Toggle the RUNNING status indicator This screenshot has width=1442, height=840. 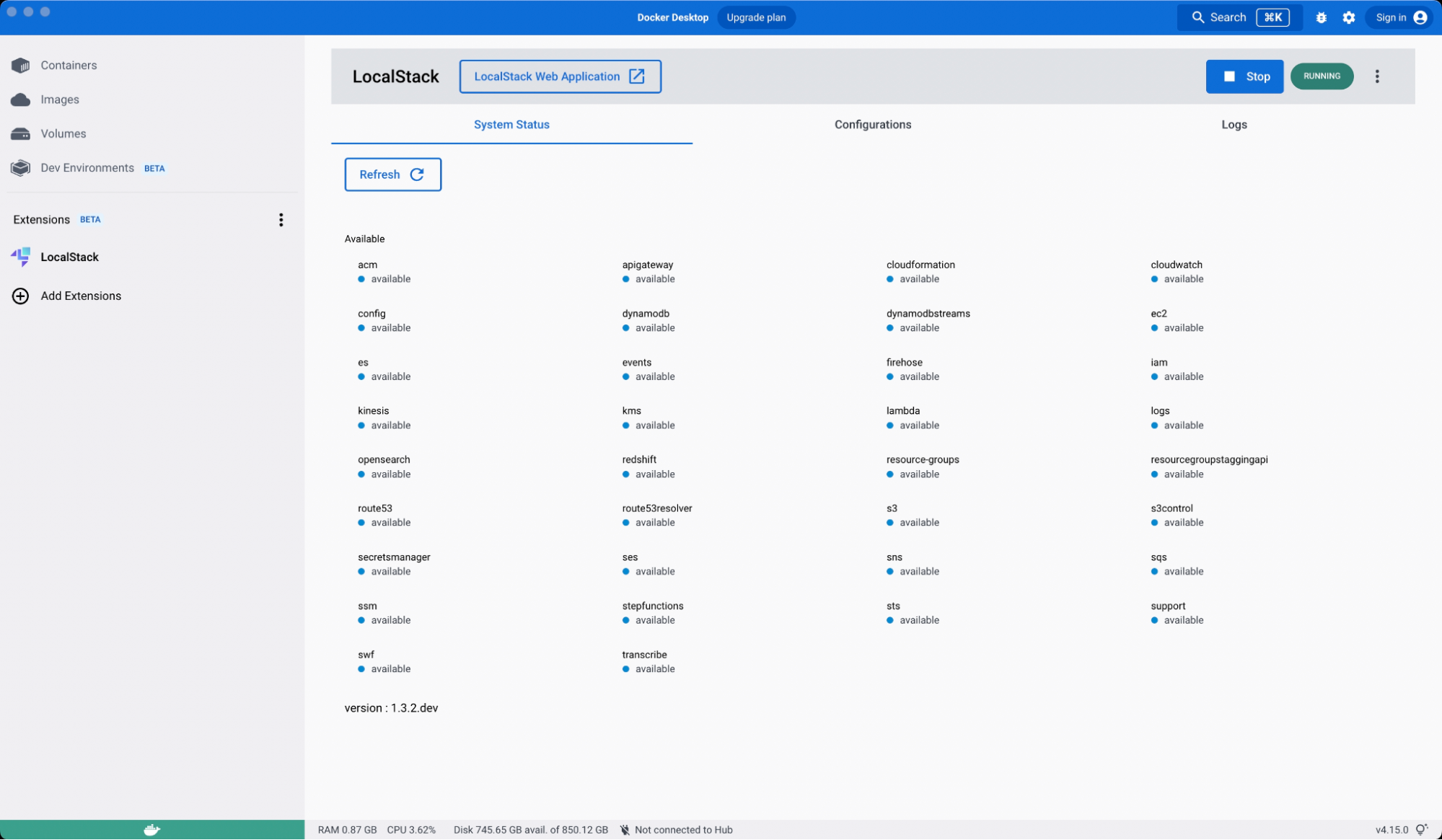coord(1322,76)
